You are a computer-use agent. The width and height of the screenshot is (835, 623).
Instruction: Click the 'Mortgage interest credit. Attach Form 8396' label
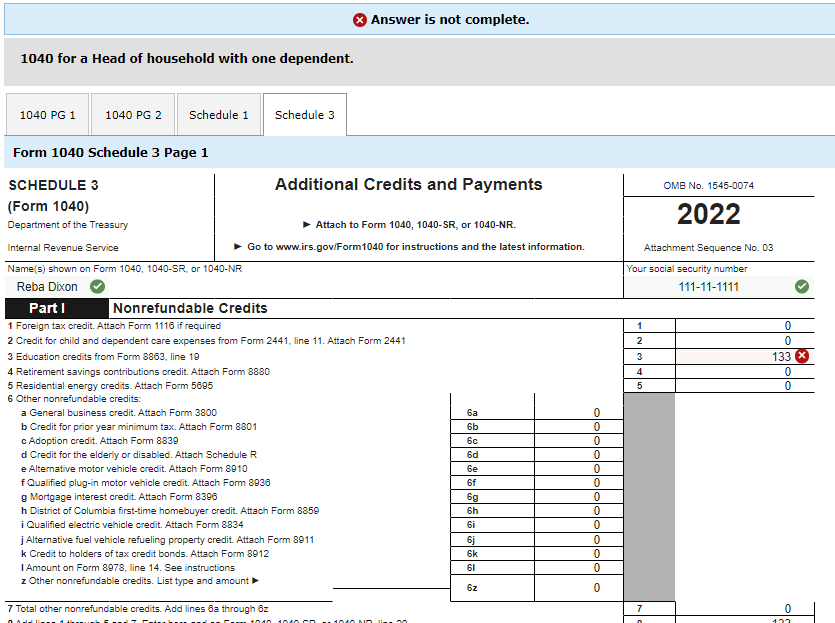click(124, 497)
